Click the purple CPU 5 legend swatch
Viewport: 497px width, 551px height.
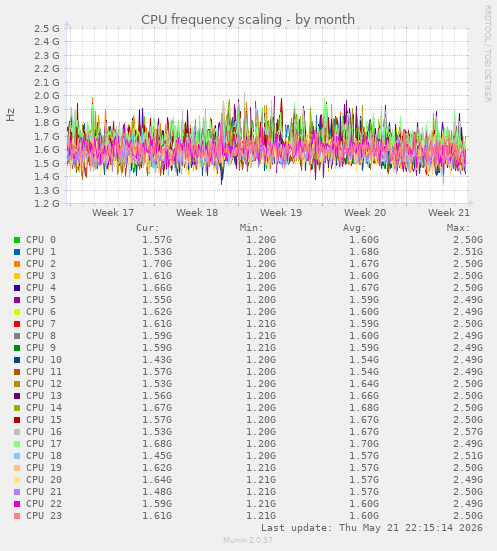coord(17,300)
